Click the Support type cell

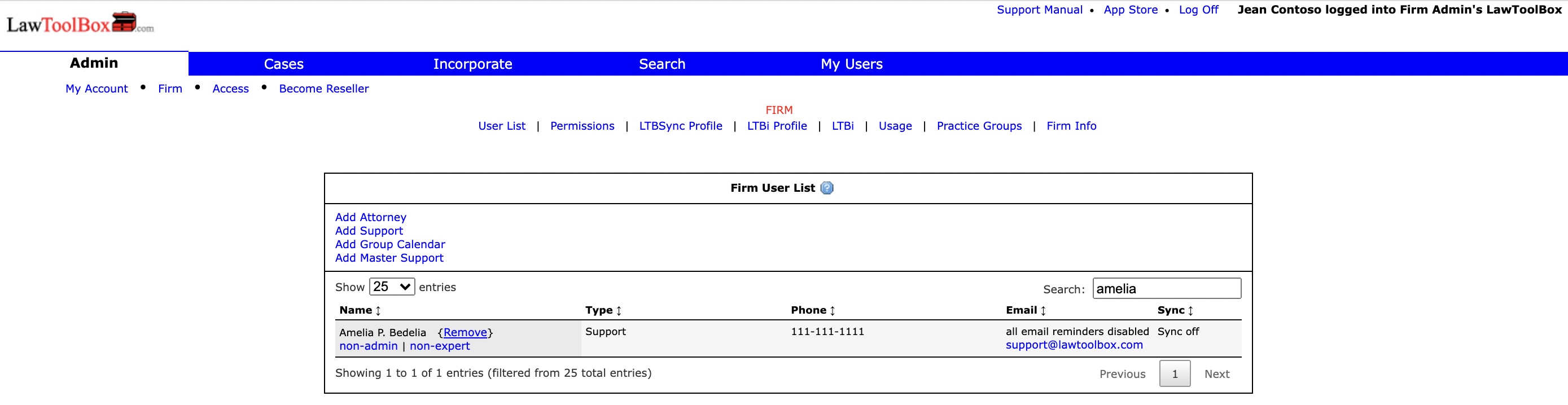click(605, 332)
